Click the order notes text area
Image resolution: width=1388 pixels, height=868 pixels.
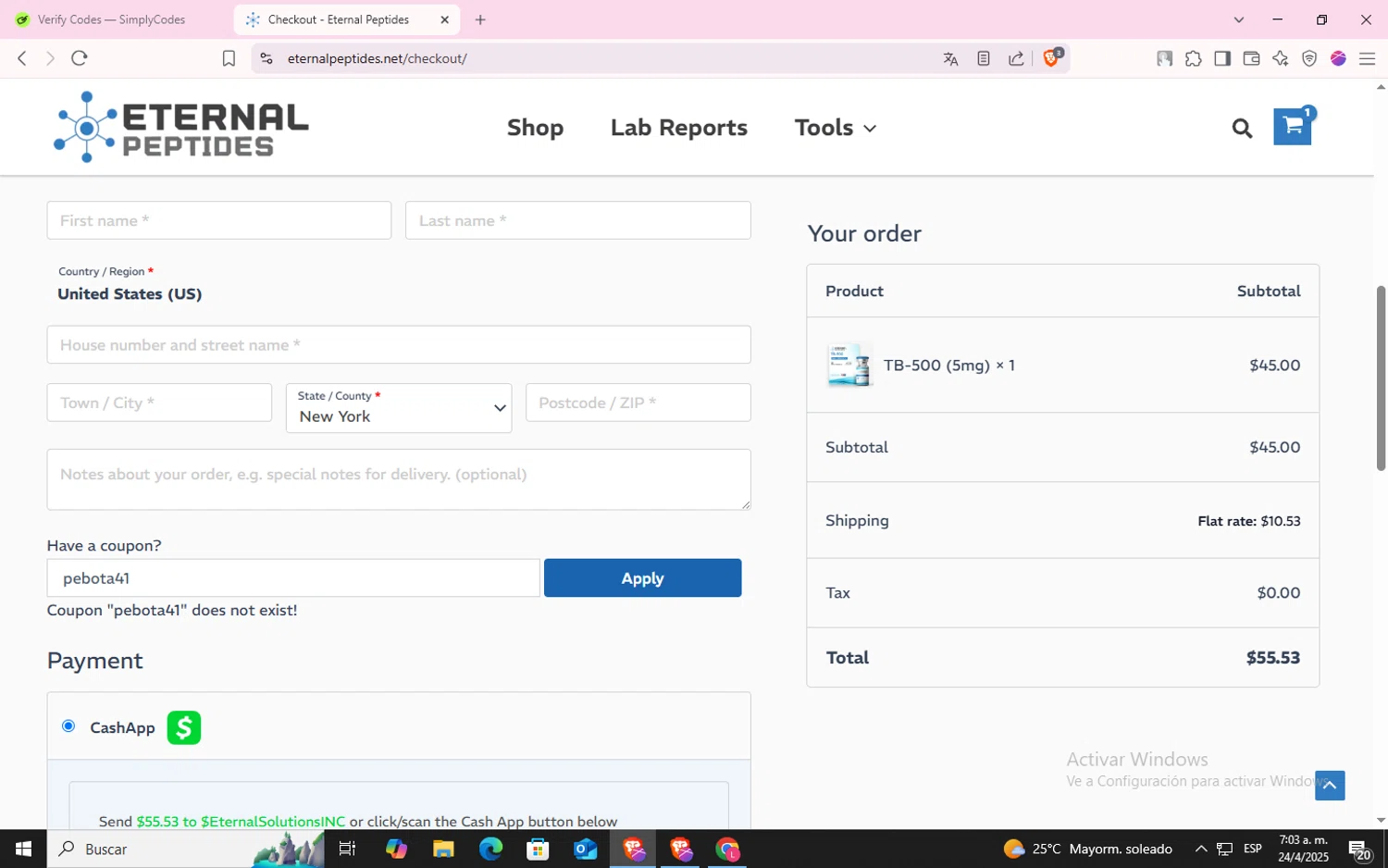[x=399, y=479]
